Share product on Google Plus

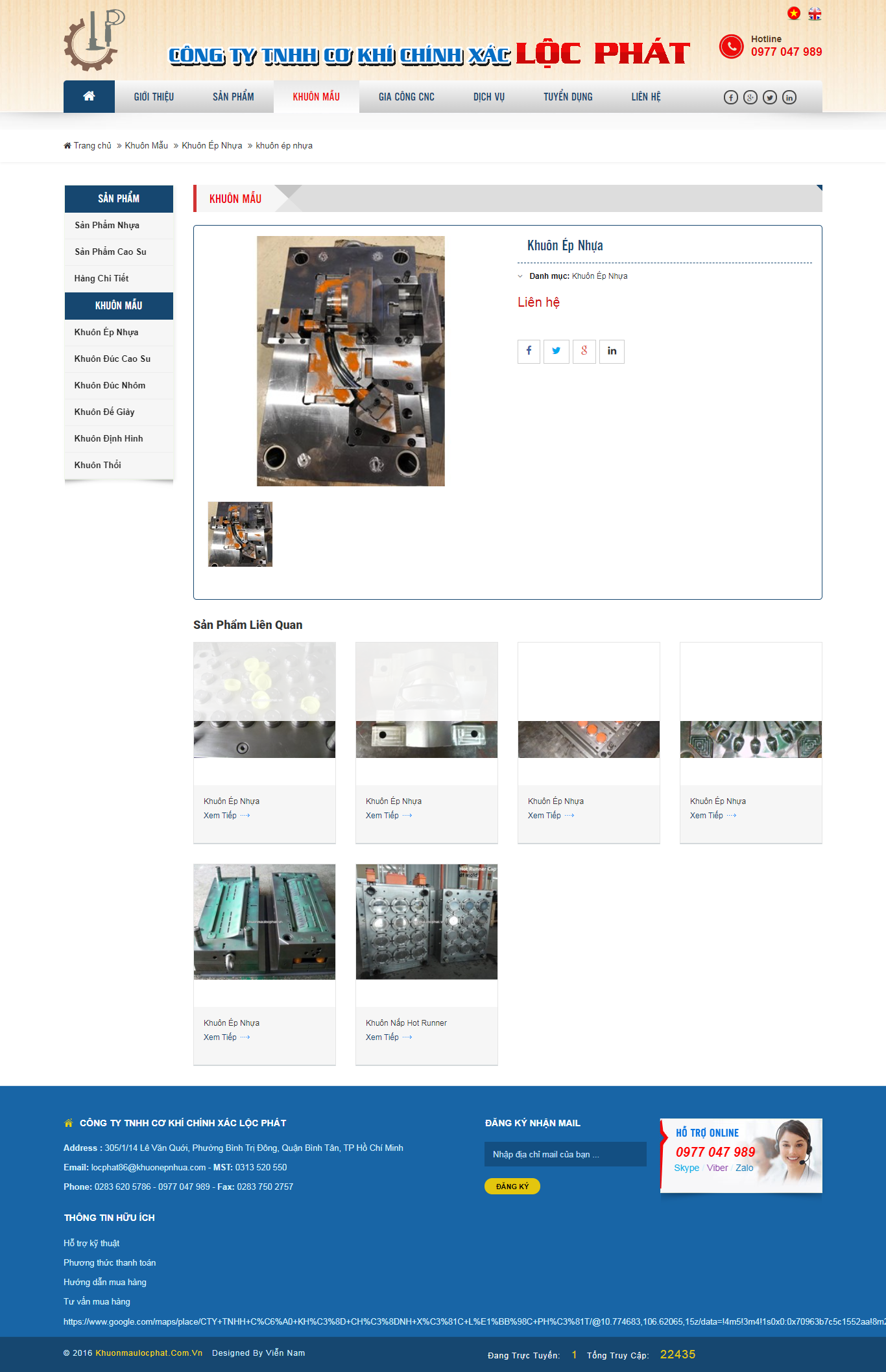tap(584, 351)
